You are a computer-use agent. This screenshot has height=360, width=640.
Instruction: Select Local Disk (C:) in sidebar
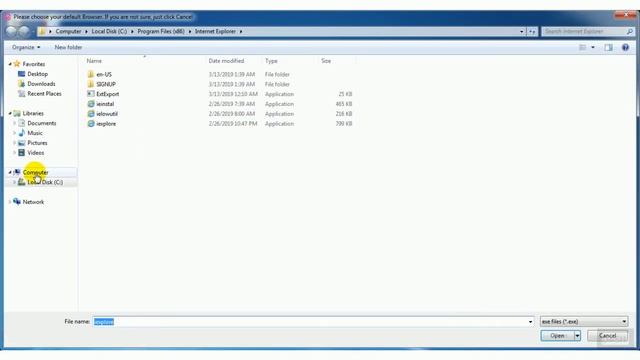pyautogui.click(x=45, y=182)
